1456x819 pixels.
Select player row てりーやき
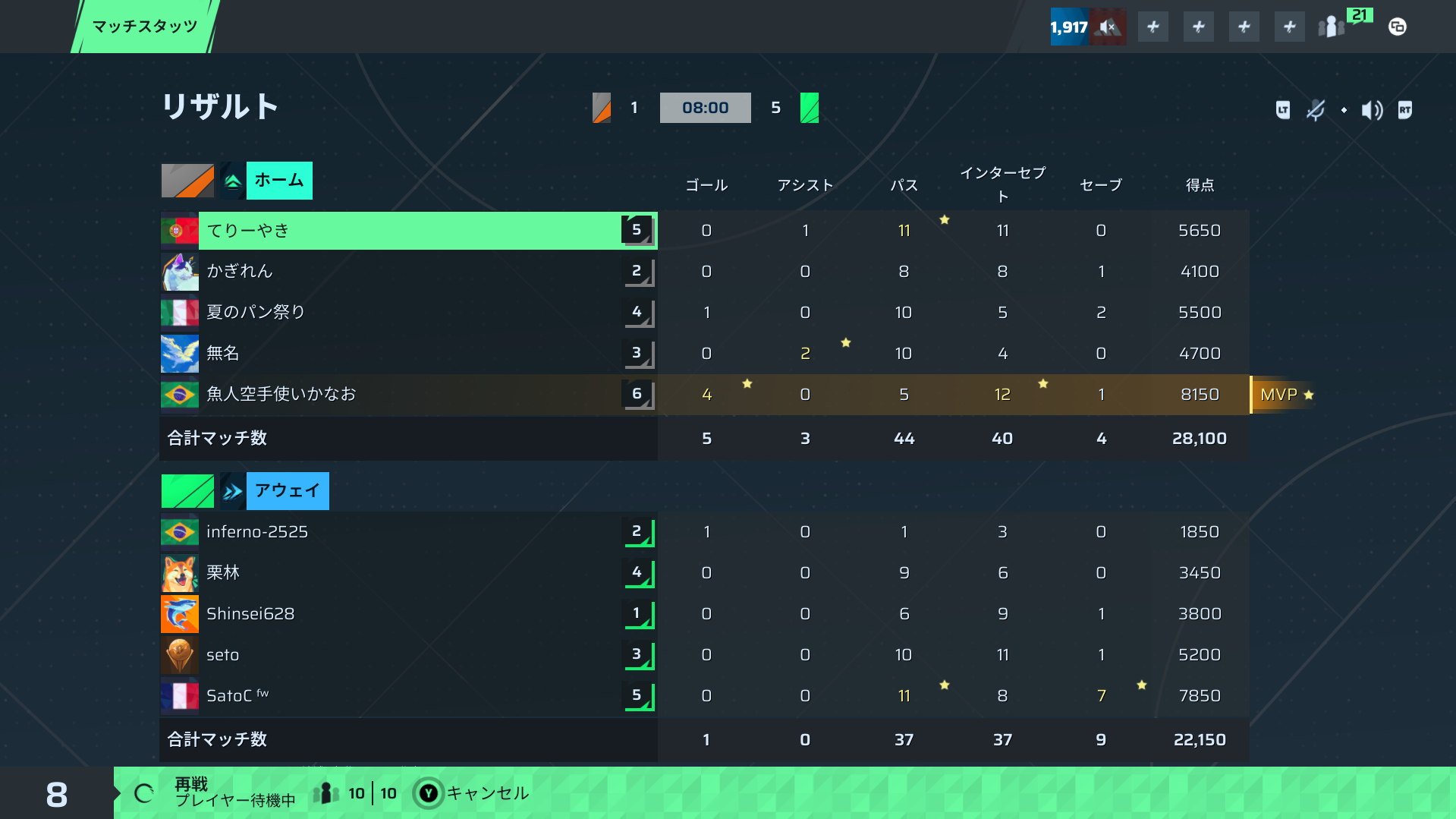[x=410, y=231]
